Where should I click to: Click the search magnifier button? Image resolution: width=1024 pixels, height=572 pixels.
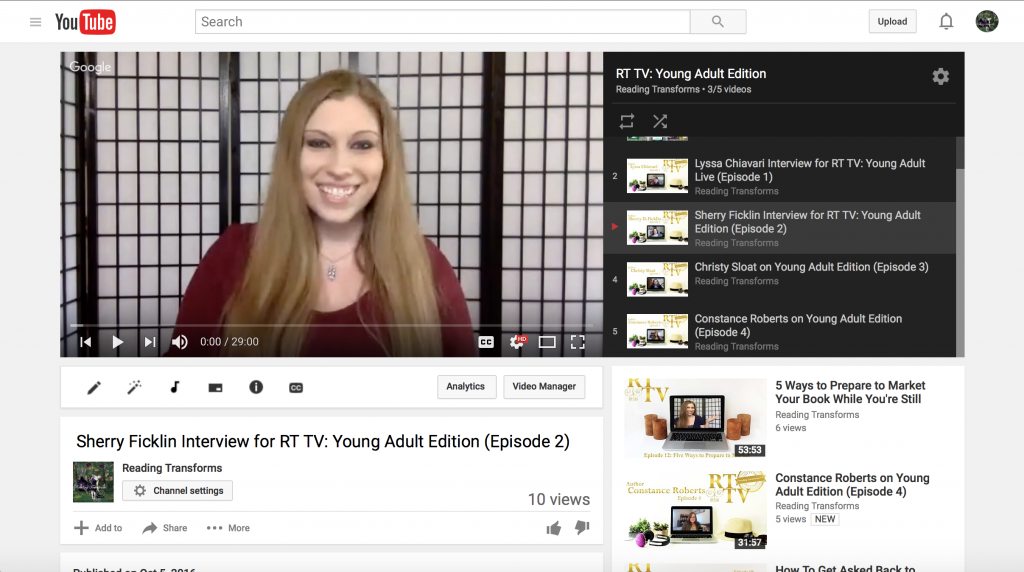[x=717, y=22]
